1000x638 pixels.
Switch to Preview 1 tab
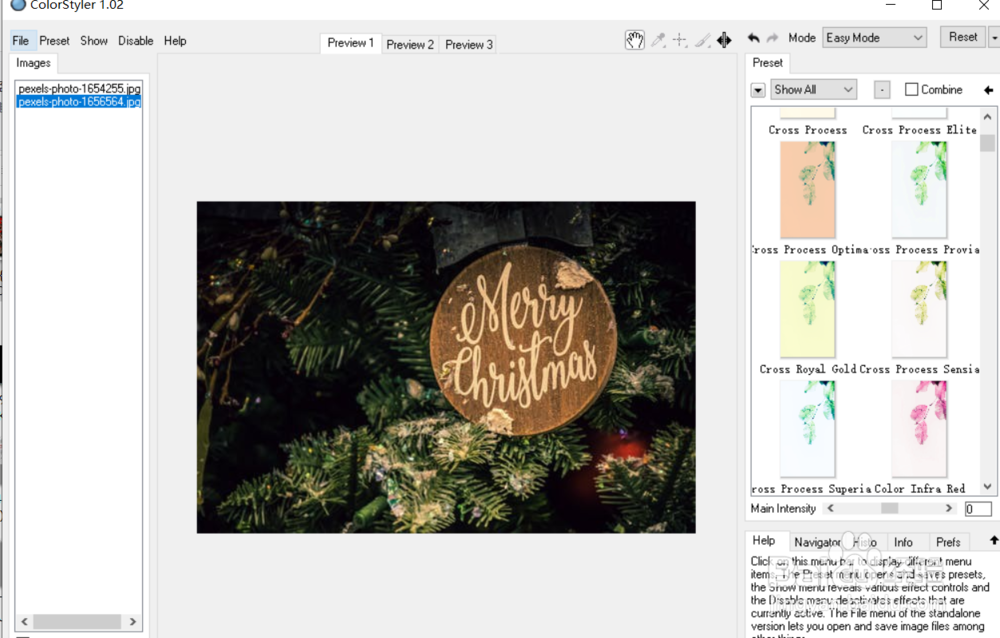350,43
